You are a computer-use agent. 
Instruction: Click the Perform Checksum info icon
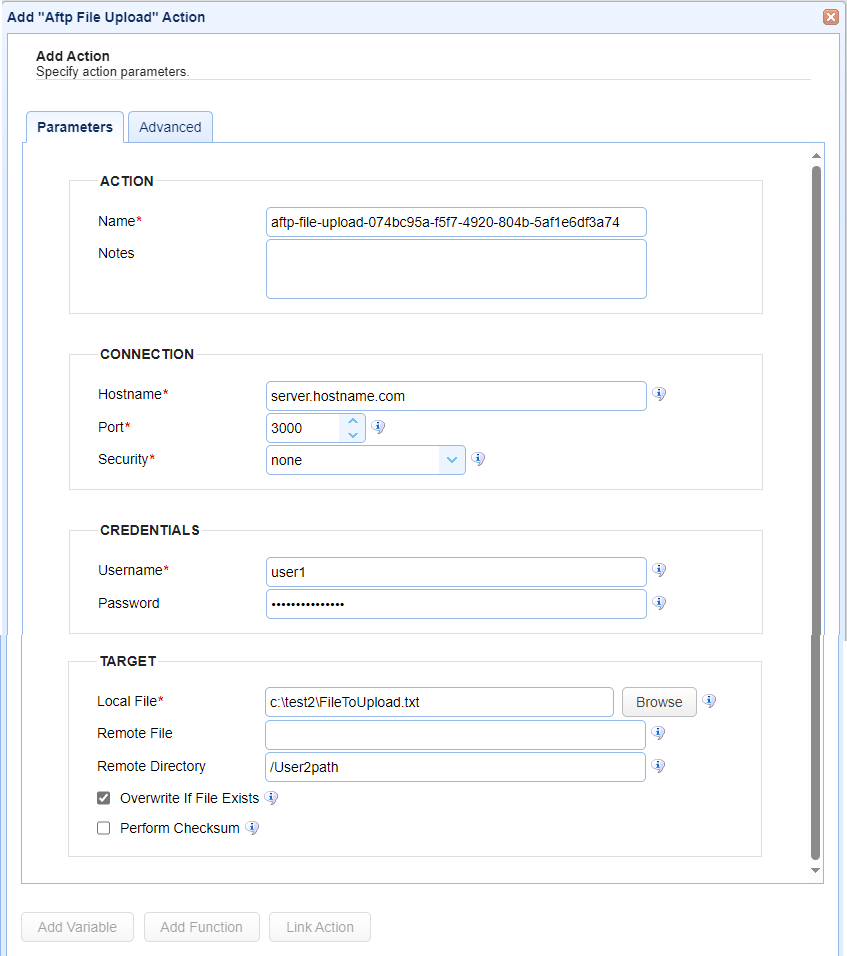[252, 828]
